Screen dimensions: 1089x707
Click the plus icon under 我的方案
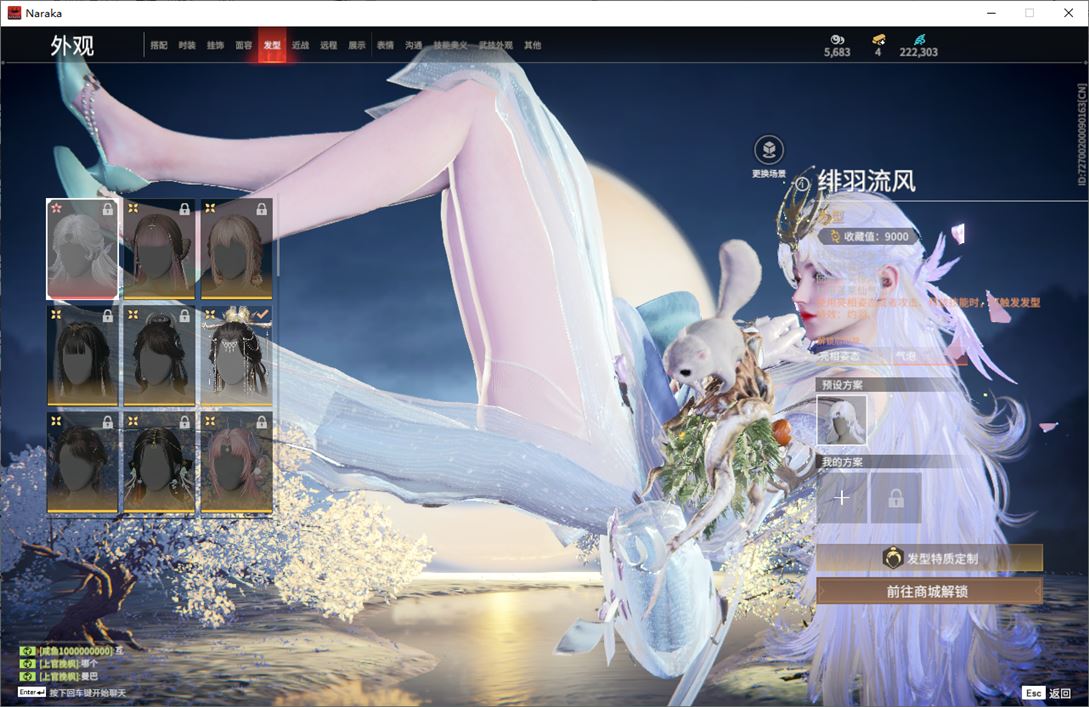click(841, 497)
